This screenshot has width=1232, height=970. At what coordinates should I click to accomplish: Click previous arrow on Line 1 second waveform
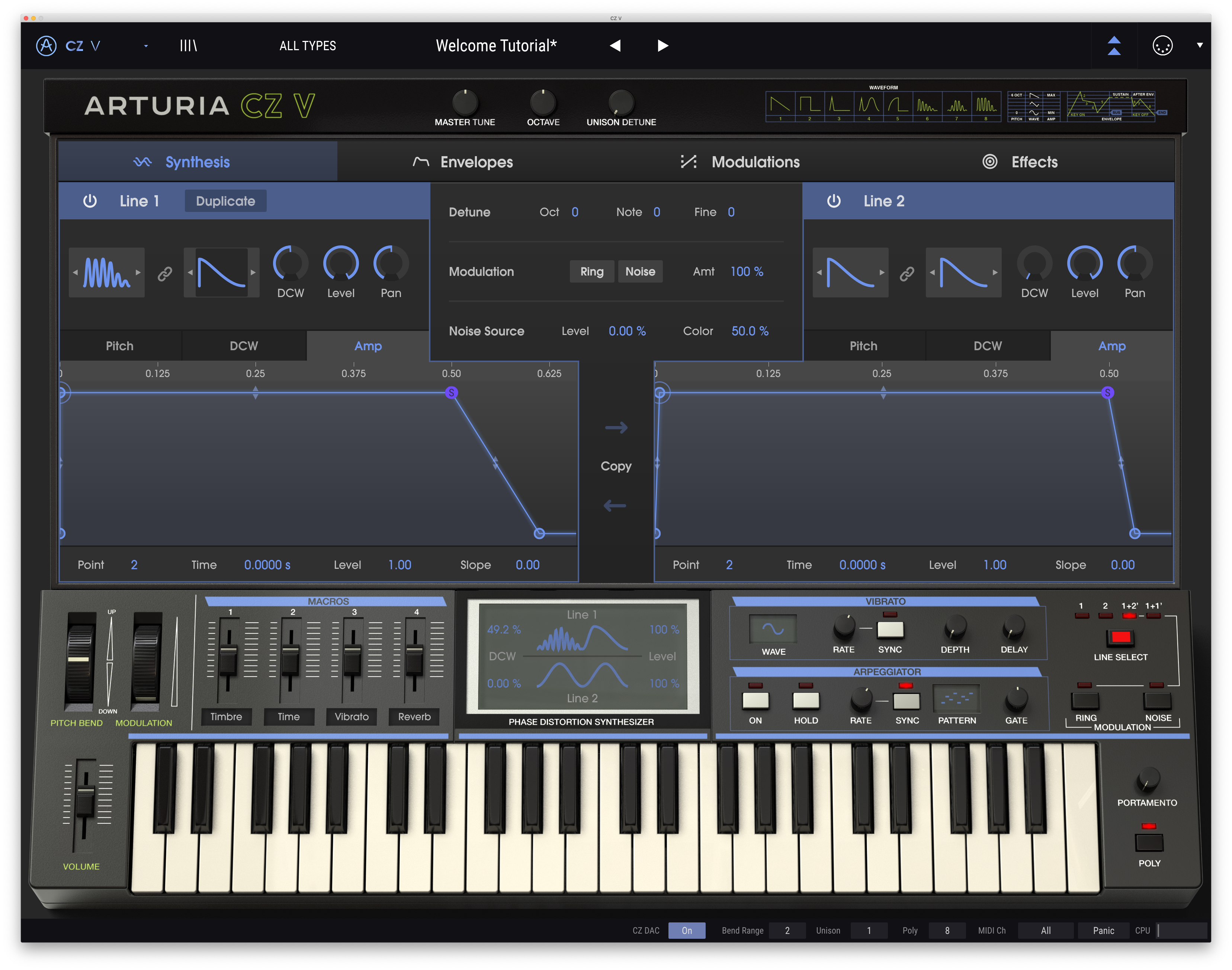click(190, 273)
